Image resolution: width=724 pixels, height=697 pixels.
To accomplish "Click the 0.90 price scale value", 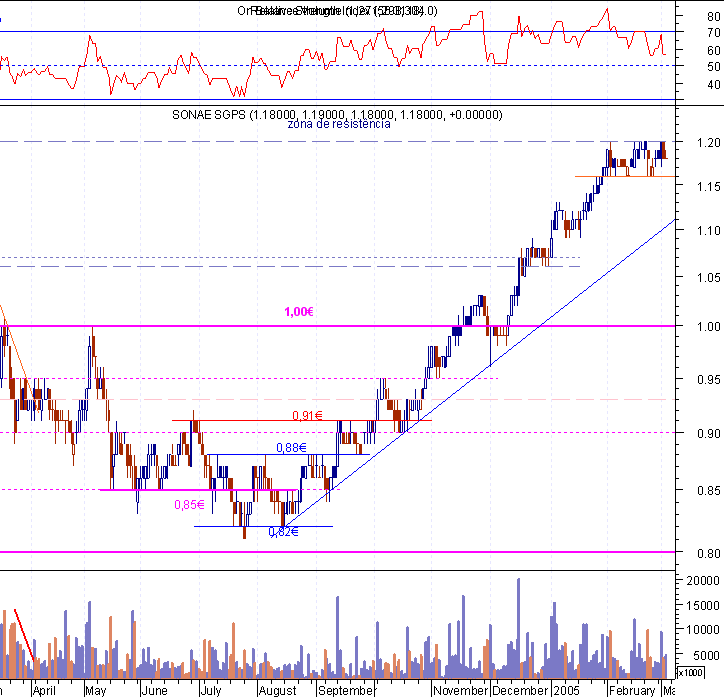I will 708,433.
